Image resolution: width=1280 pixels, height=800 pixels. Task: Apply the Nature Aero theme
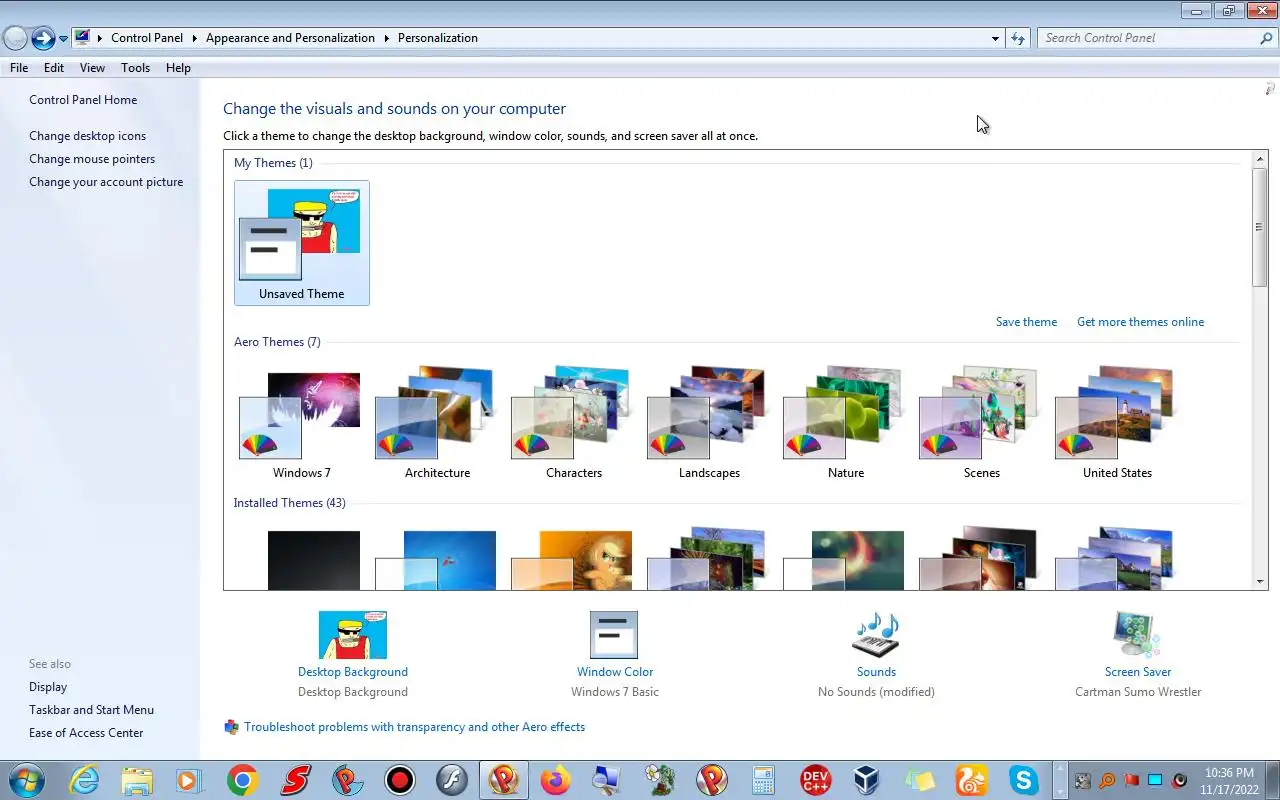pos(846,423)
